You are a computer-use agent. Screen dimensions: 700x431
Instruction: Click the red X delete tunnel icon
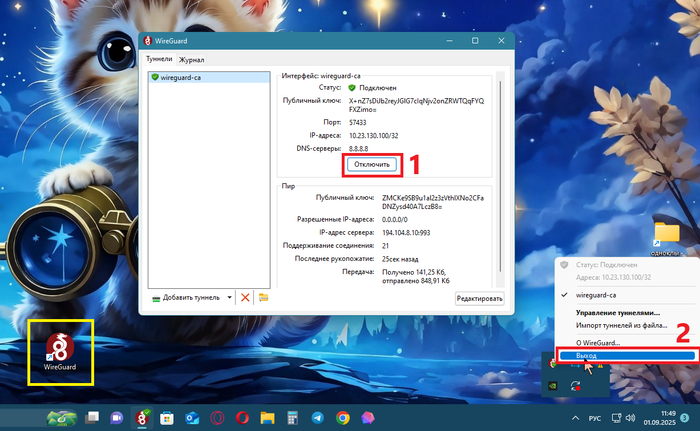point(245,297)
